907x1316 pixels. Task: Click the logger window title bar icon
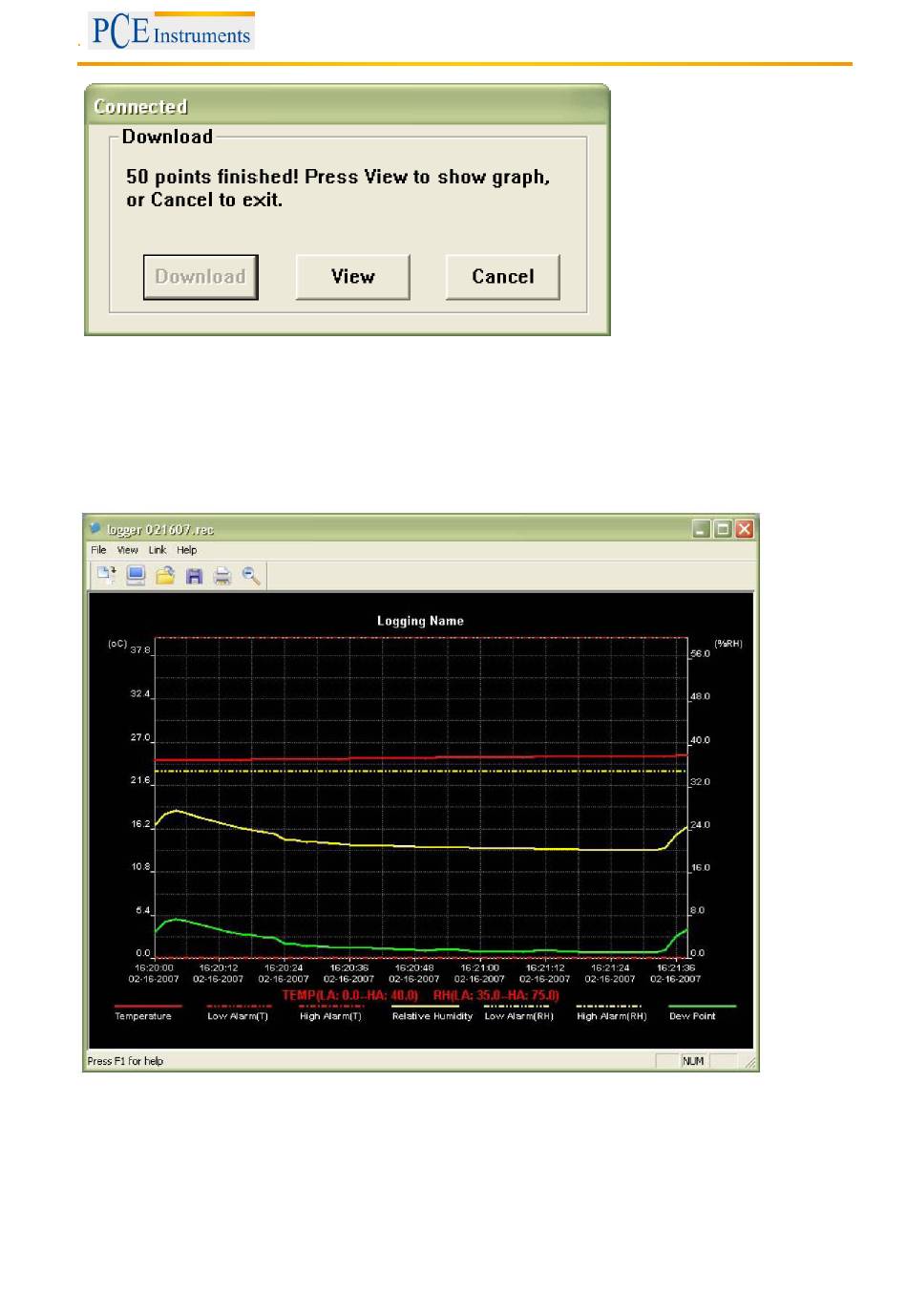coord(95,528)
